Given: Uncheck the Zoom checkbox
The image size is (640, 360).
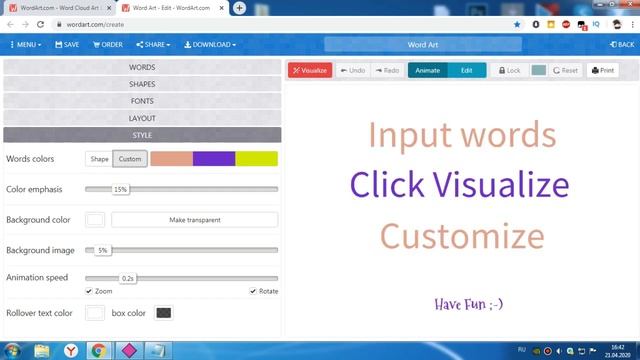Looking at the screenshot, I should [89, 291].
